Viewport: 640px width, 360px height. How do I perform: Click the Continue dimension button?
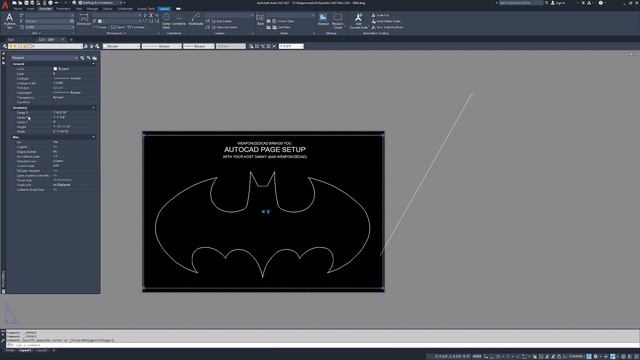tap(136, 27)
